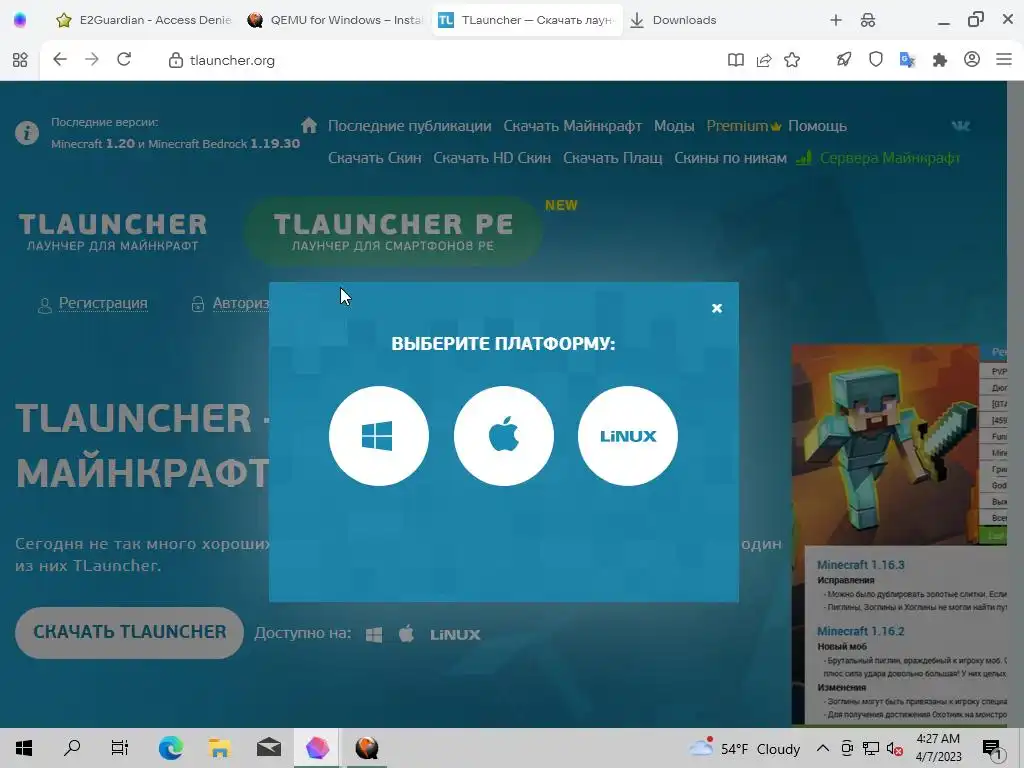Open the Minecraft 1.16.2 changelog heading

click(x=860, y=632)
